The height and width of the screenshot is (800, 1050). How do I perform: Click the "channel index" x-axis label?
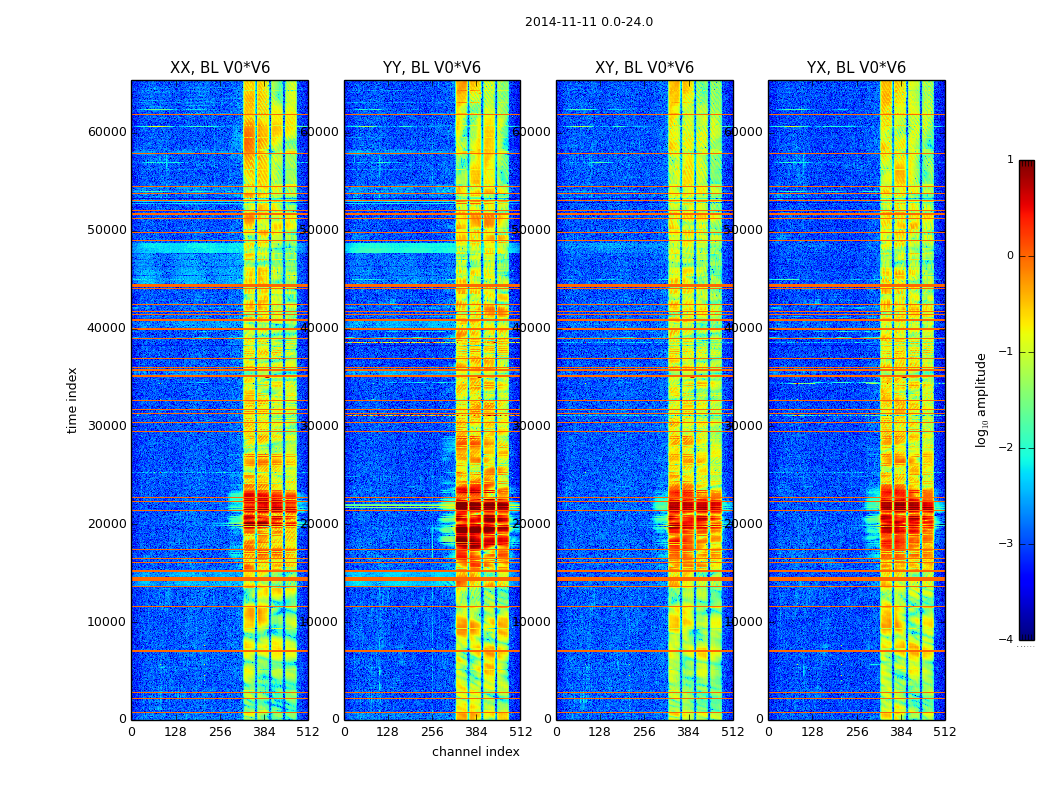(475, 752)
